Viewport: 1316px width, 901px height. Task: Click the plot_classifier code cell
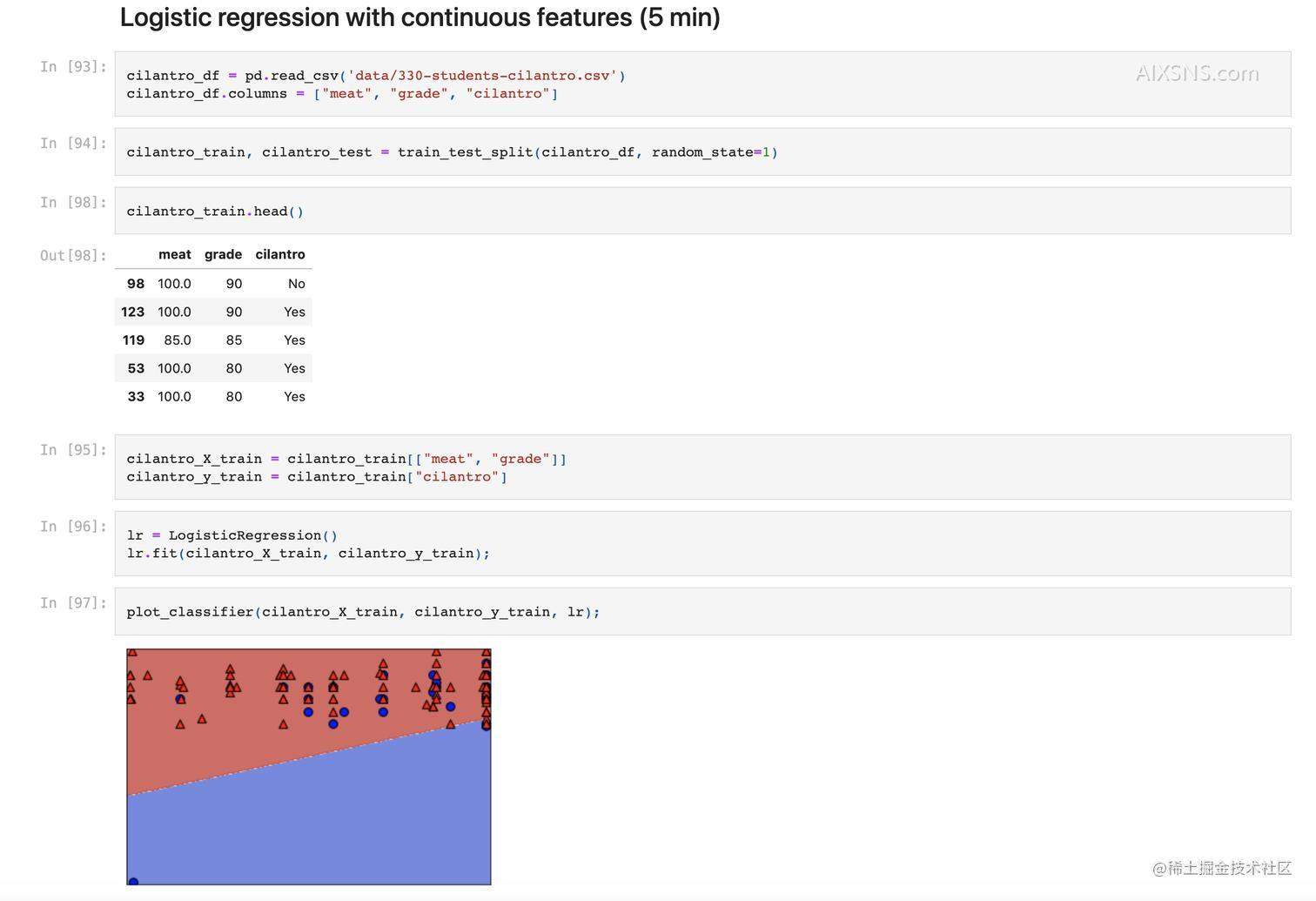pyautogui.click(x=702, y=612)
